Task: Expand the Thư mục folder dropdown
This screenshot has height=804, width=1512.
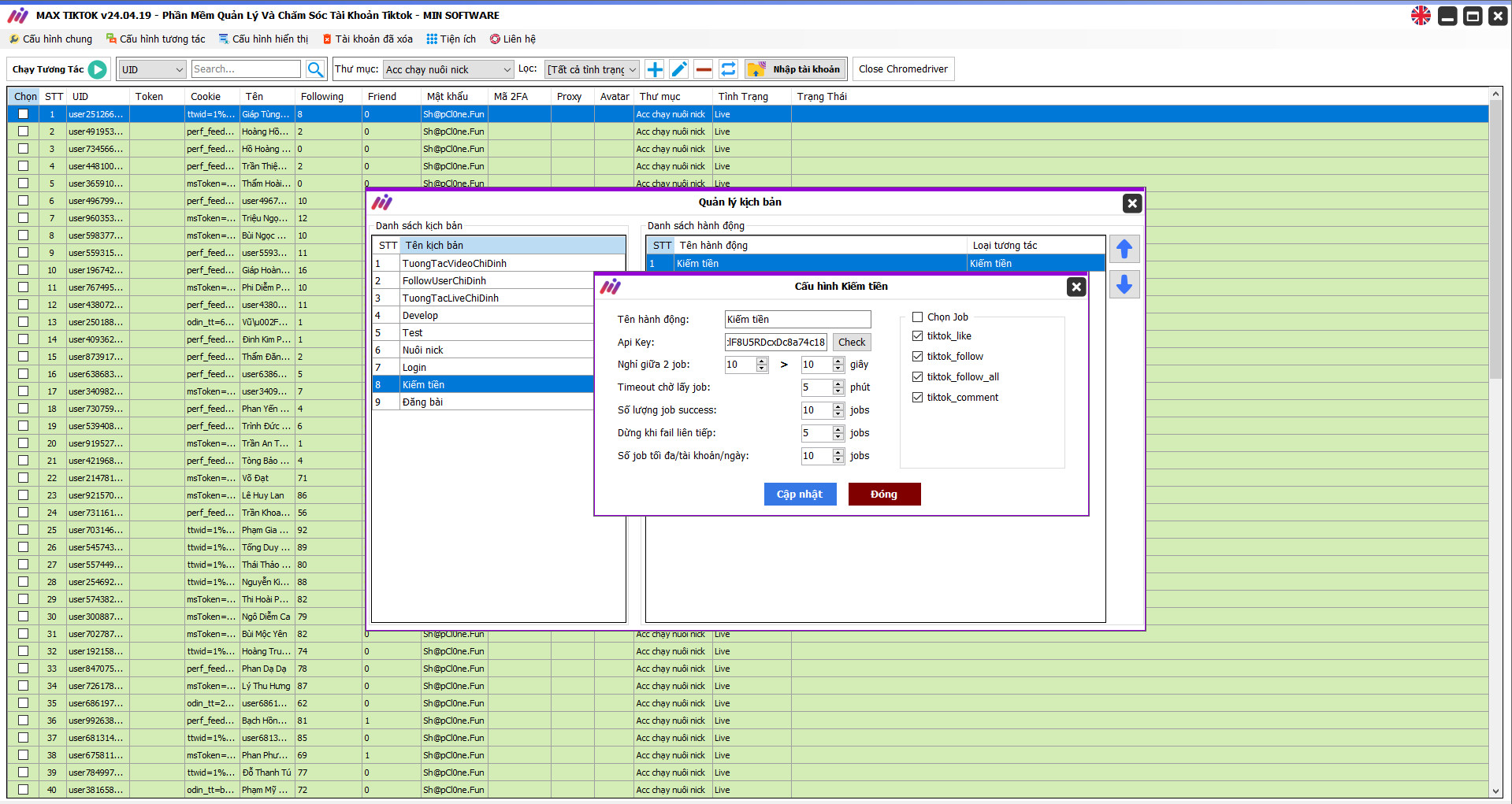Action: click(448, 69)
